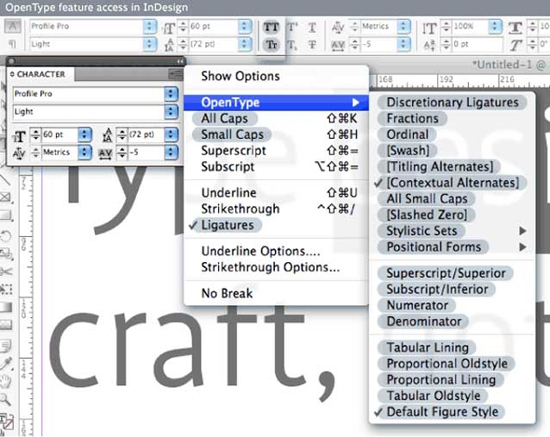Choose No Break from panel menu
The height and width of the screenshot is (437, 550).
click(227, 293)
